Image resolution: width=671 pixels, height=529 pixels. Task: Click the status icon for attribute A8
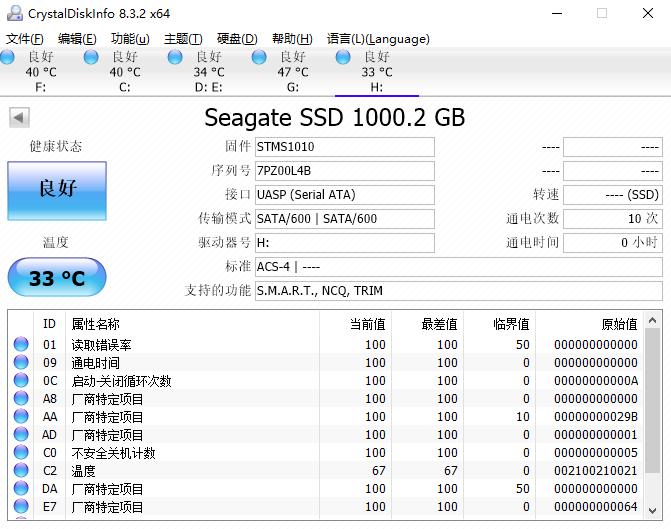[21, 398]
